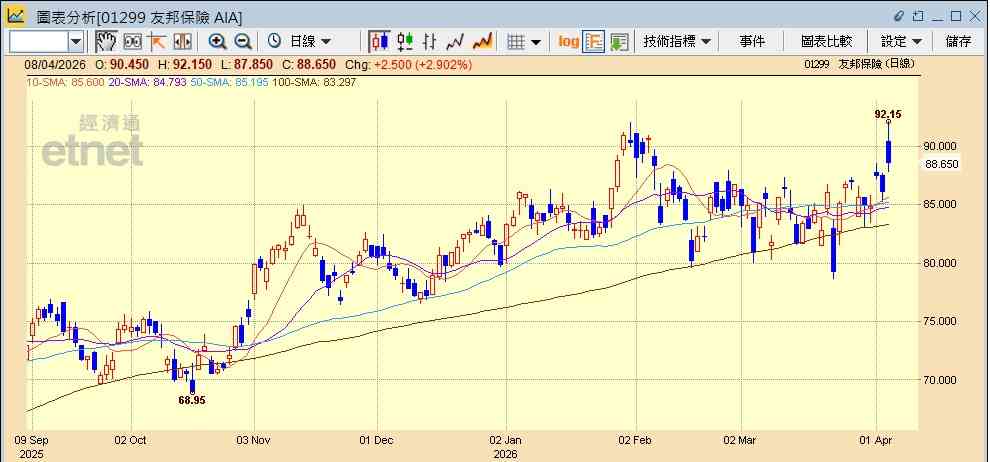Image resolution: width=990 pixels, height=462 pixels.
Task: Click the 88.650 current price tag
Action: (941, 164)
